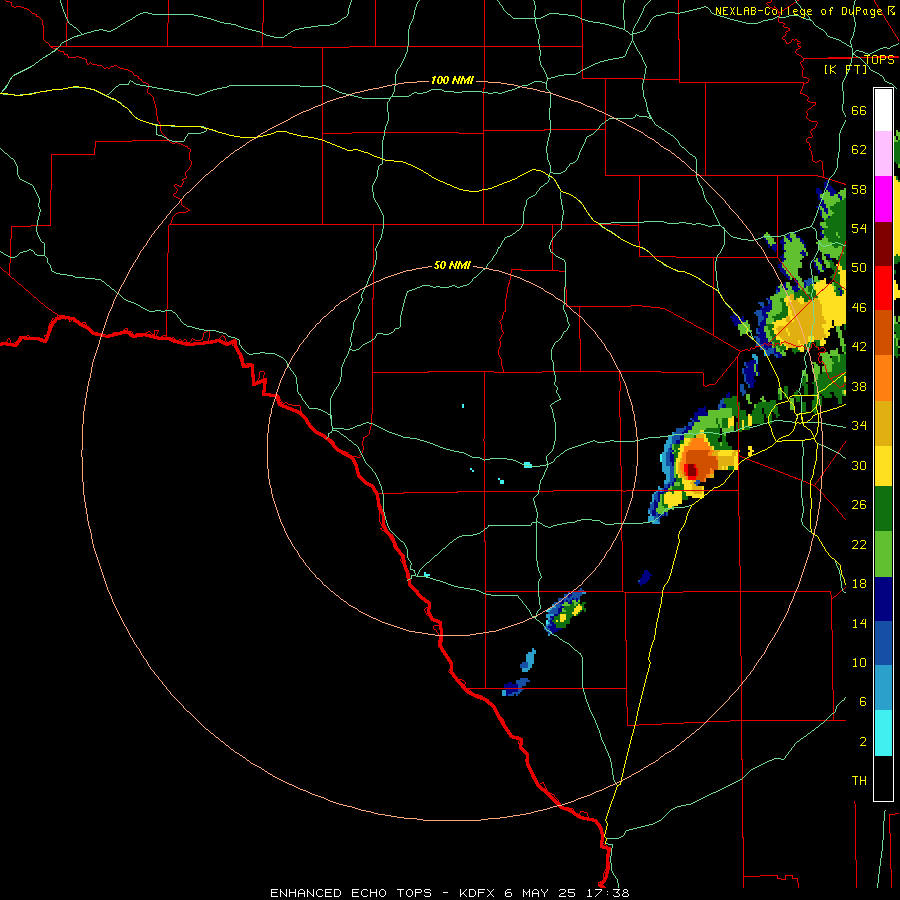Image resolution: width=900 pixels, height=900 pixels.
Task: Select the white legend color swatch
Action: coord(883,110)
